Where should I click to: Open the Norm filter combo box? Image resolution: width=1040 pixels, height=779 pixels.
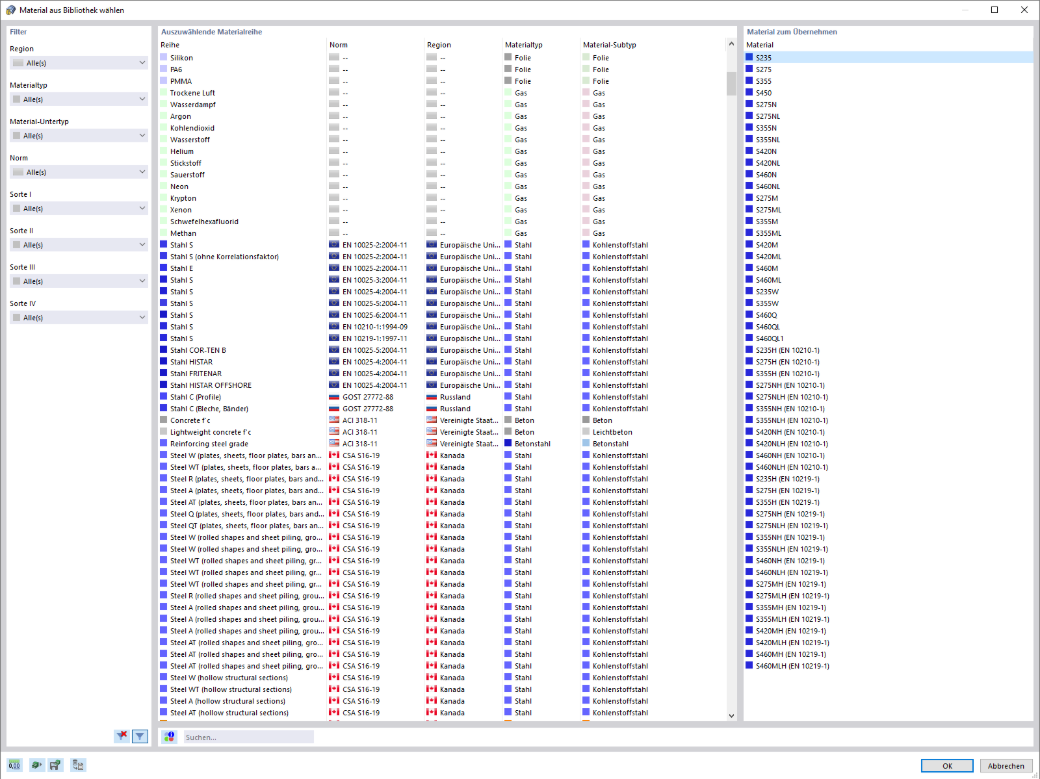point(78,172)
